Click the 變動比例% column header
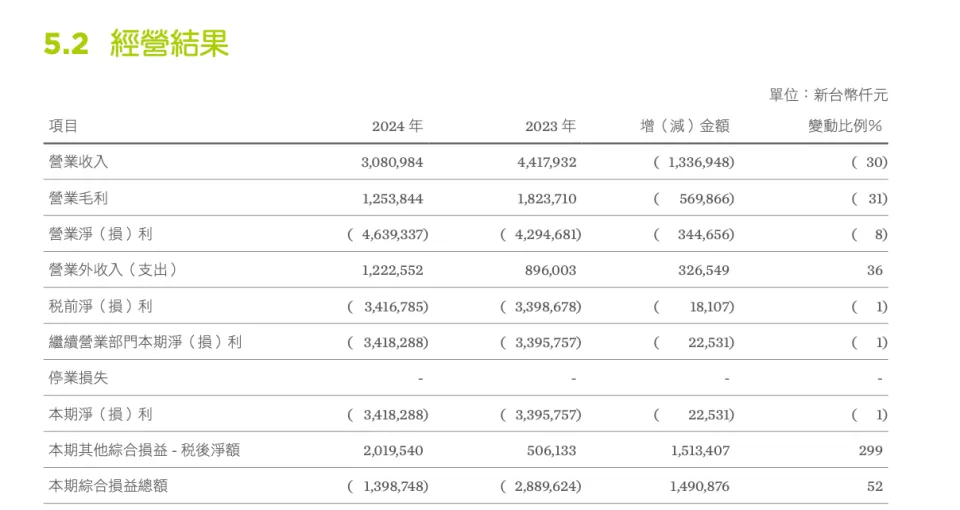Image resolution: width=960 pixels, height=510 pixels. (x=845, y=126)
